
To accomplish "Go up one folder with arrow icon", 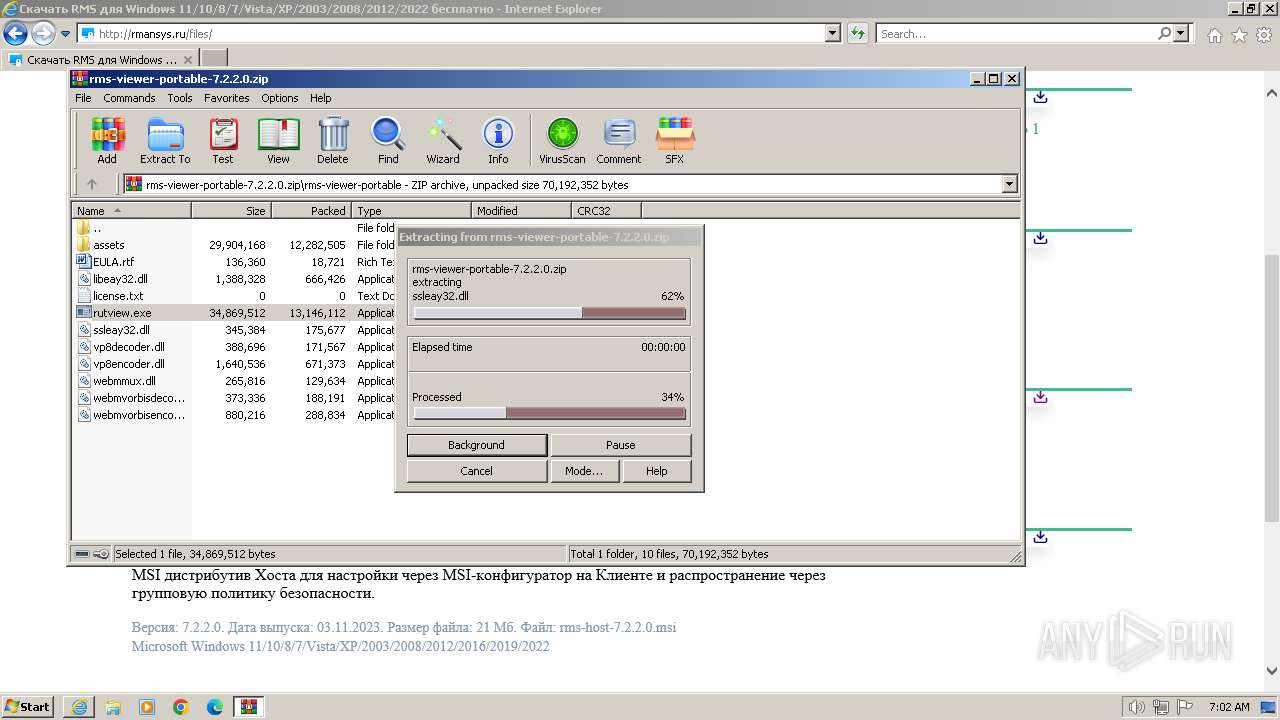I will point(92,184).
